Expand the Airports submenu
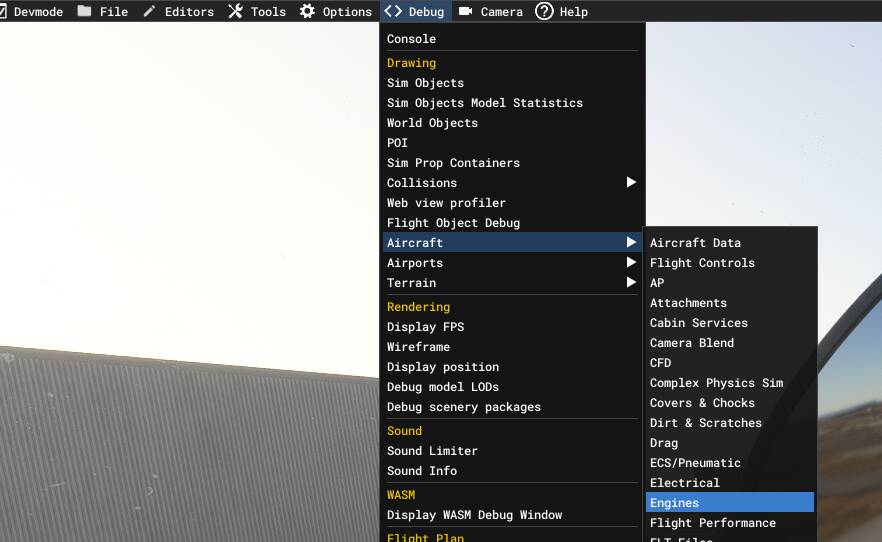Viewport: 882px width, 542px height. pyautogui.click(x=631, y=263)
